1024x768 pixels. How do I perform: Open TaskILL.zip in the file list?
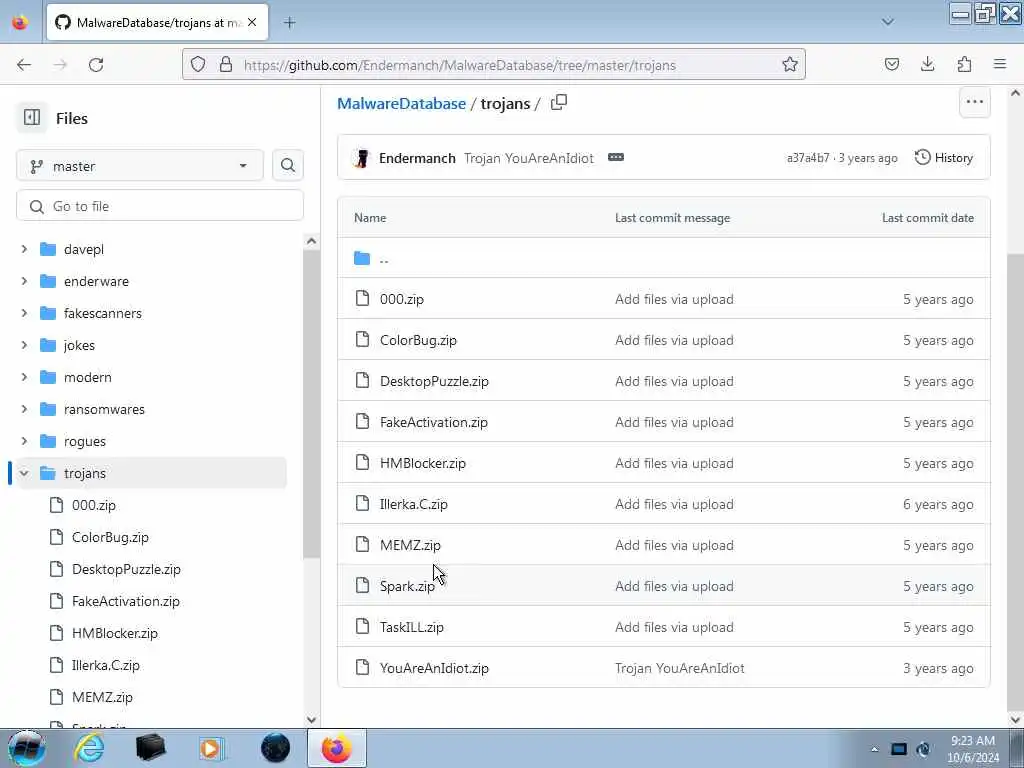tap(411, 627)
